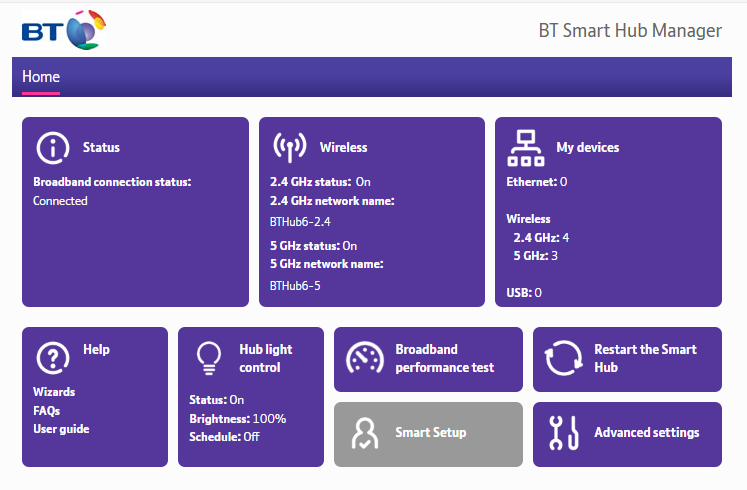Viewport: 747px width, 490px height.
Task: Click Restart the Smart Hub label
Action: click(x=646, y=358)
